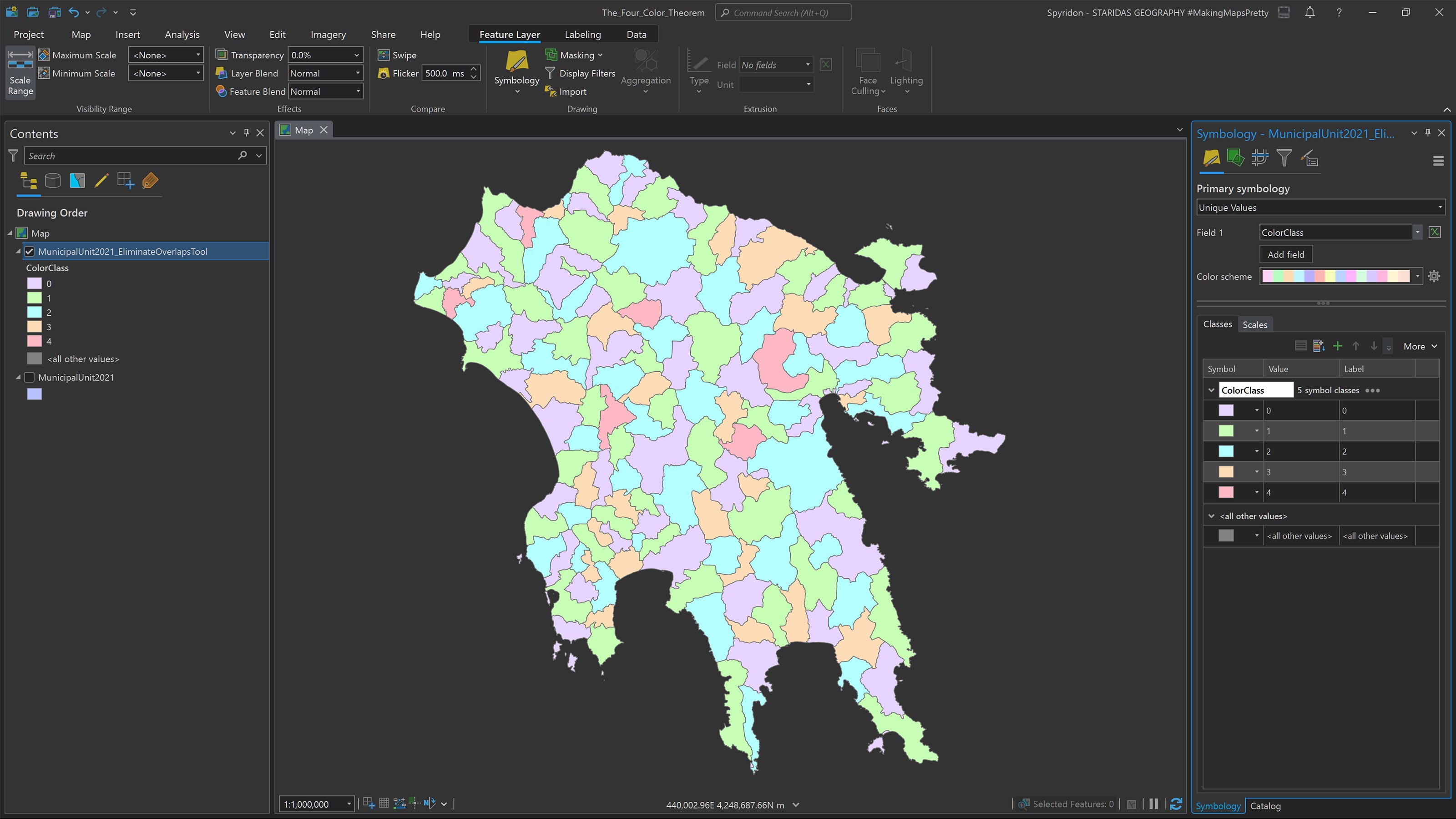This screenshot has height=819, width=1456.
Task: Uncheck MunicipalUnit2021_EliminateOverlapsTool layer visibility
Action: tap(30, 251)
